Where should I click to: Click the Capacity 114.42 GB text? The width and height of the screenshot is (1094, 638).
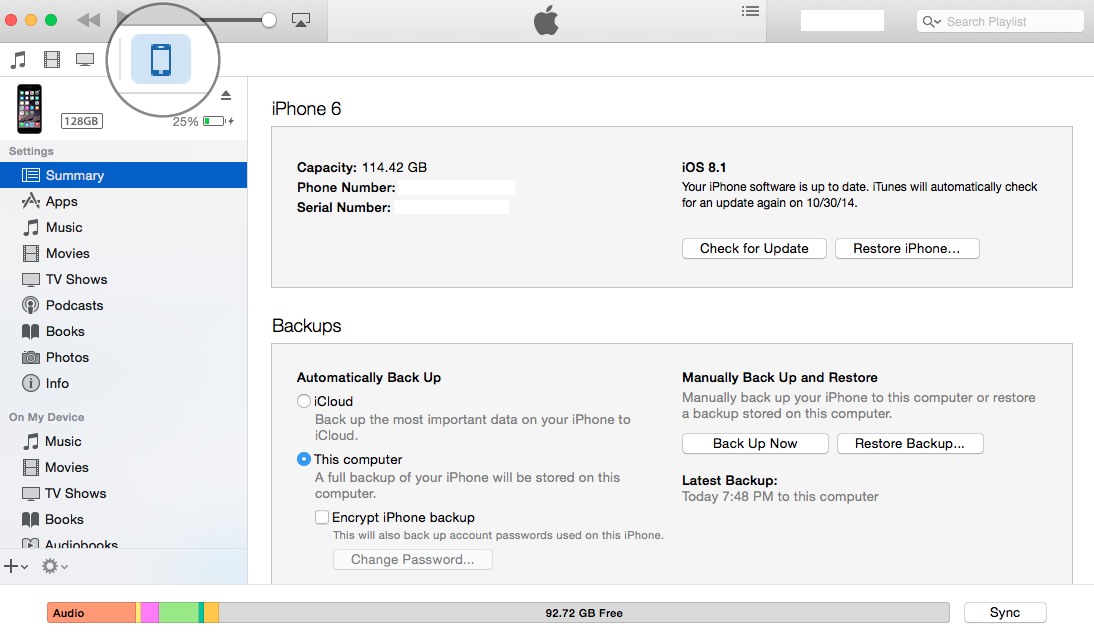click(x=361, y=168)
